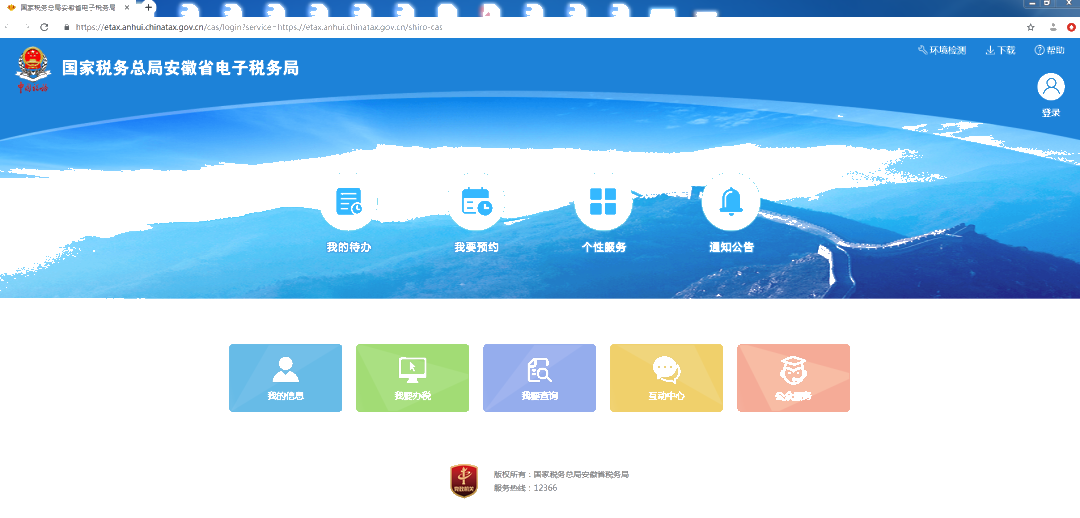
Task: Click the padlock site security icon
Action: pos(67,28)
